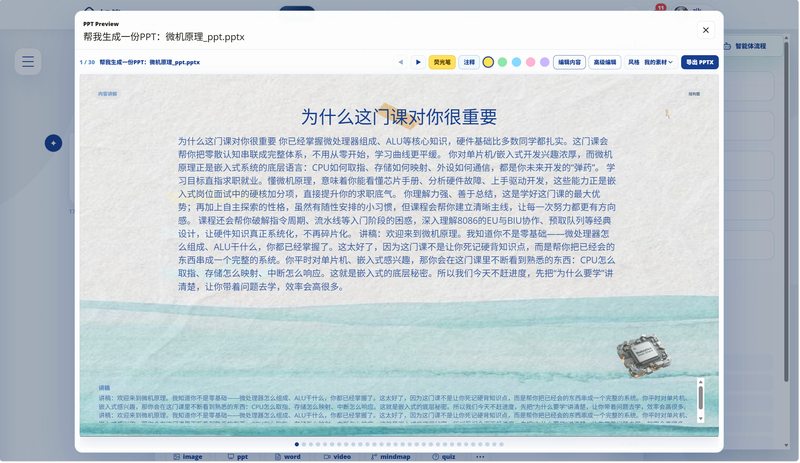Go to the previous slide arrow

[401, 62]
